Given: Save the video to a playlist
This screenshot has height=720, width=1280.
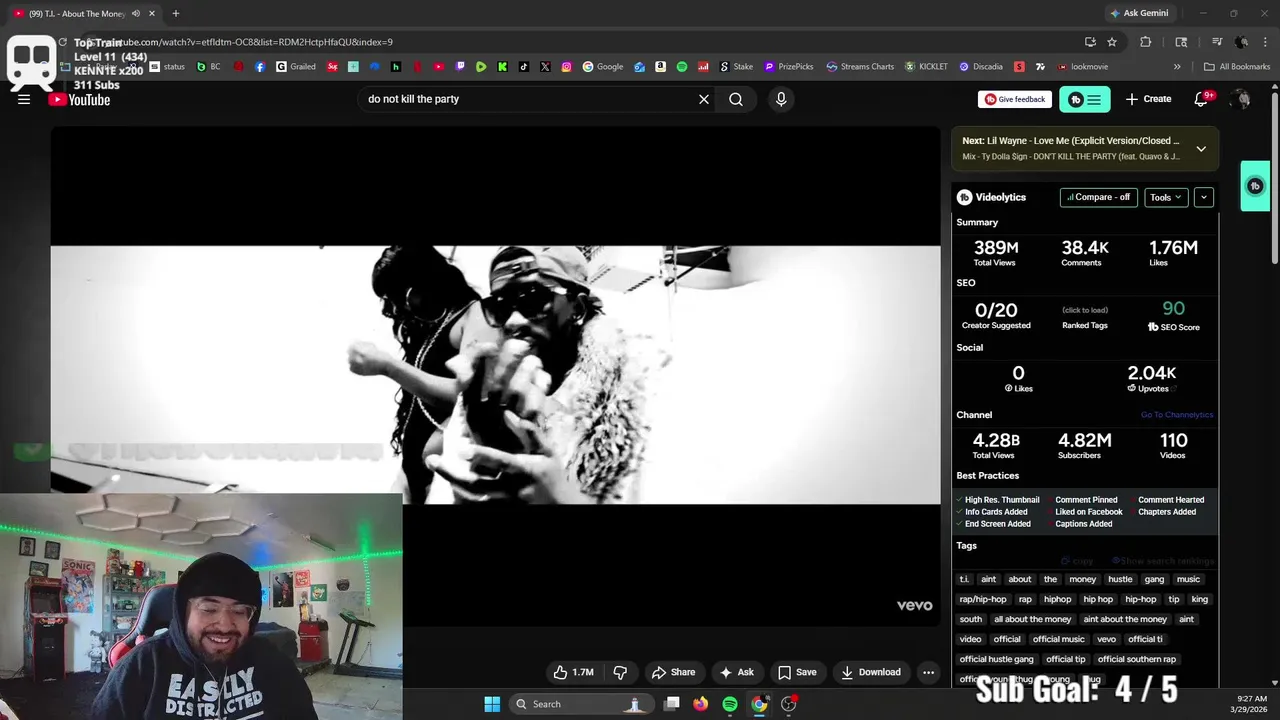Looking at the screenshot, I should coord(797,672).
